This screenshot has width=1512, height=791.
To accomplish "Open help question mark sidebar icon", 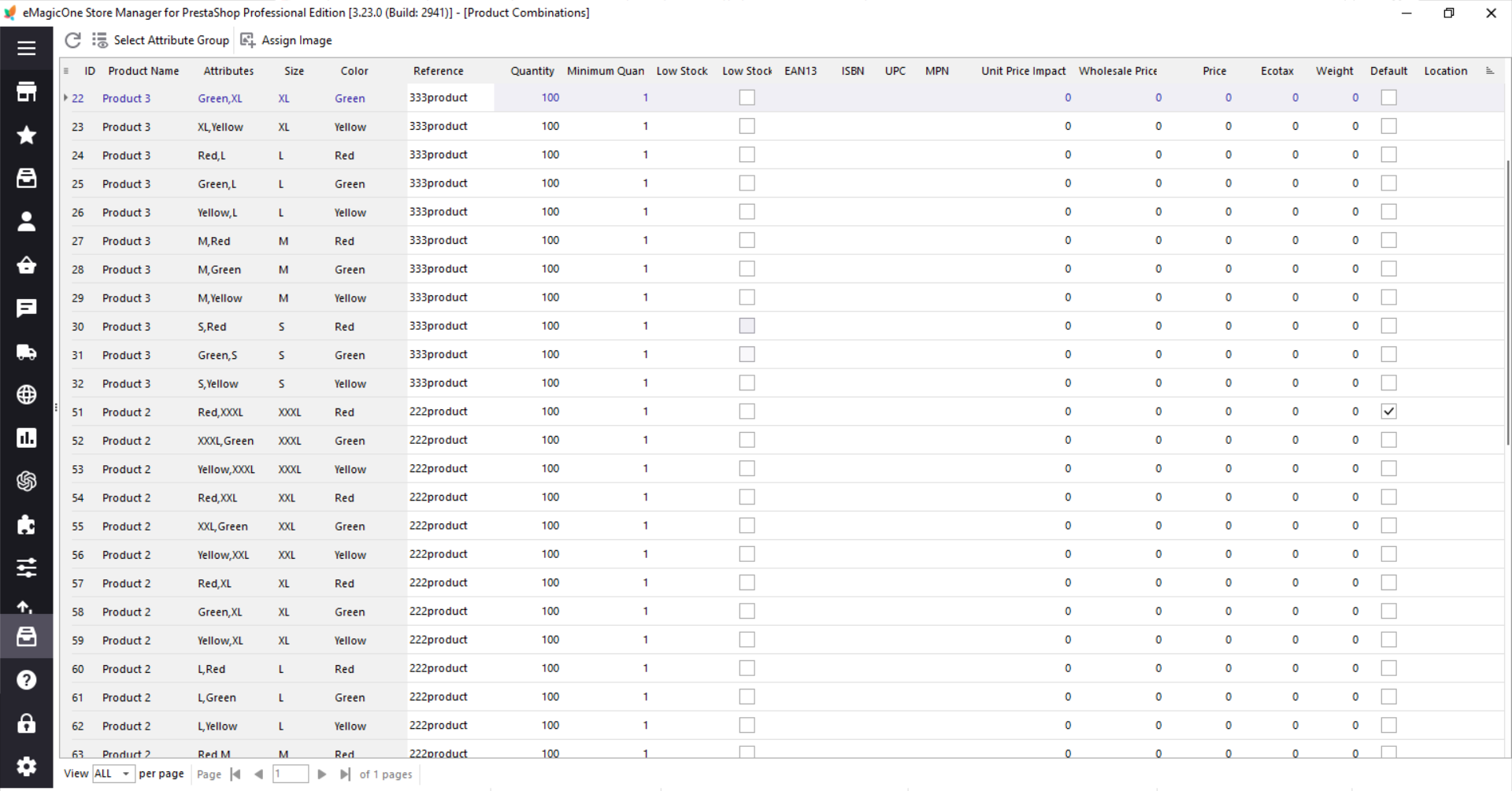I will [26, 680].
